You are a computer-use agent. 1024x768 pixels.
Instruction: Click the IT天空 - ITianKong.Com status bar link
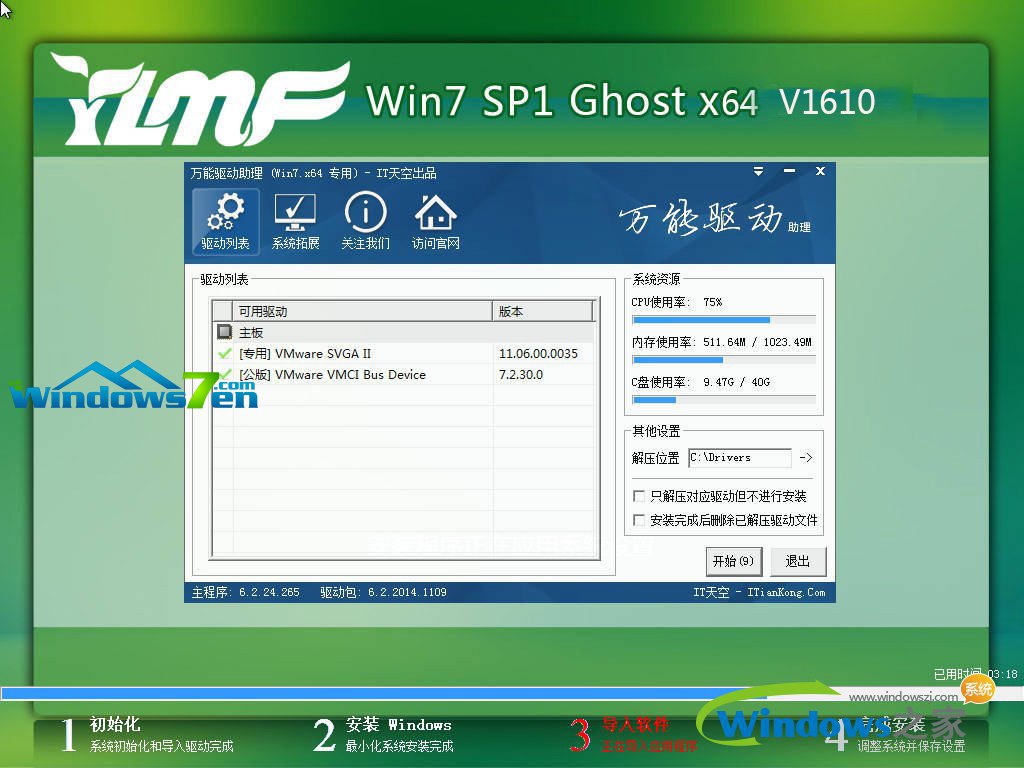click(x=765, y=591)
